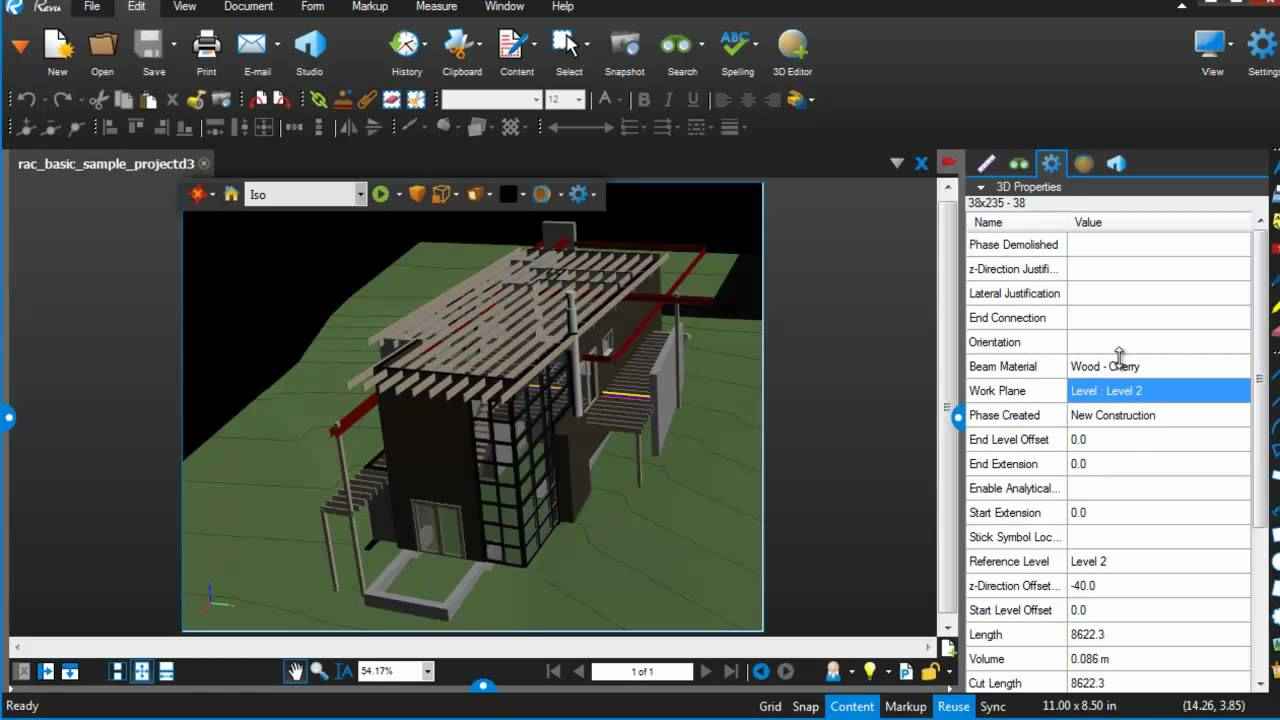
Task: Toggle Snap in the status bar
Action: click(805, 706)
